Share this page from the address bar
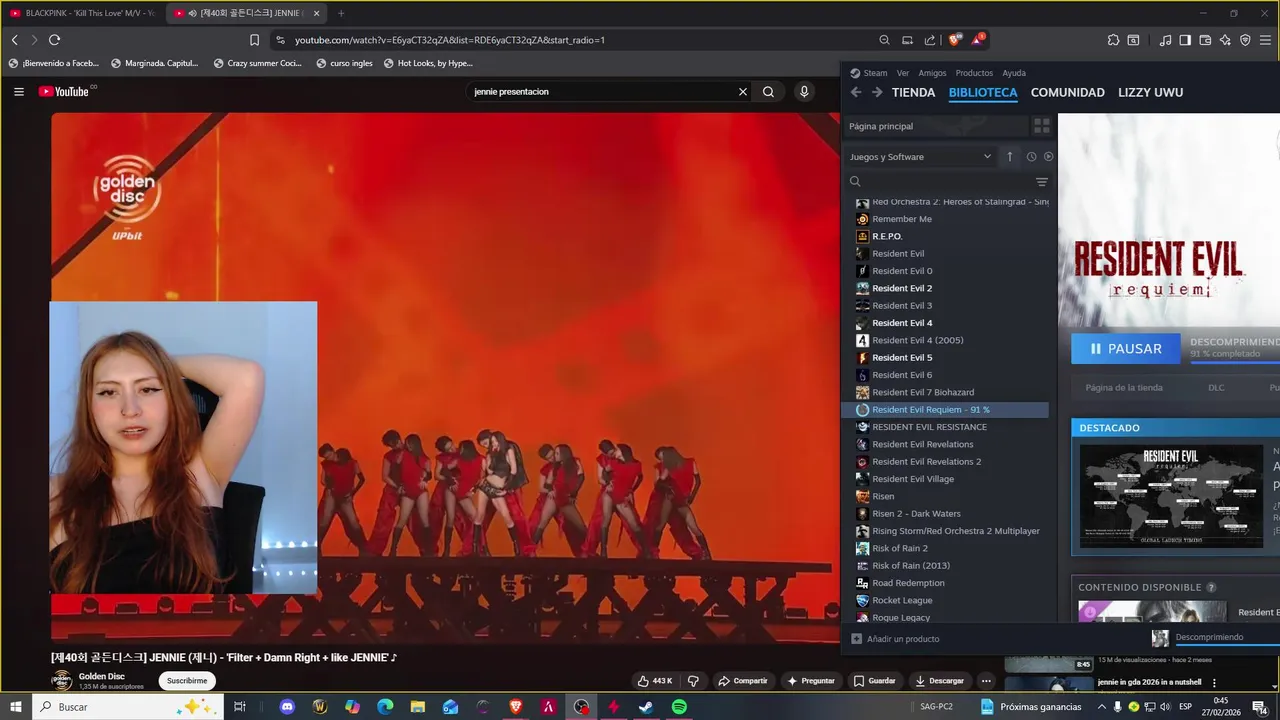 coord(930,40)
